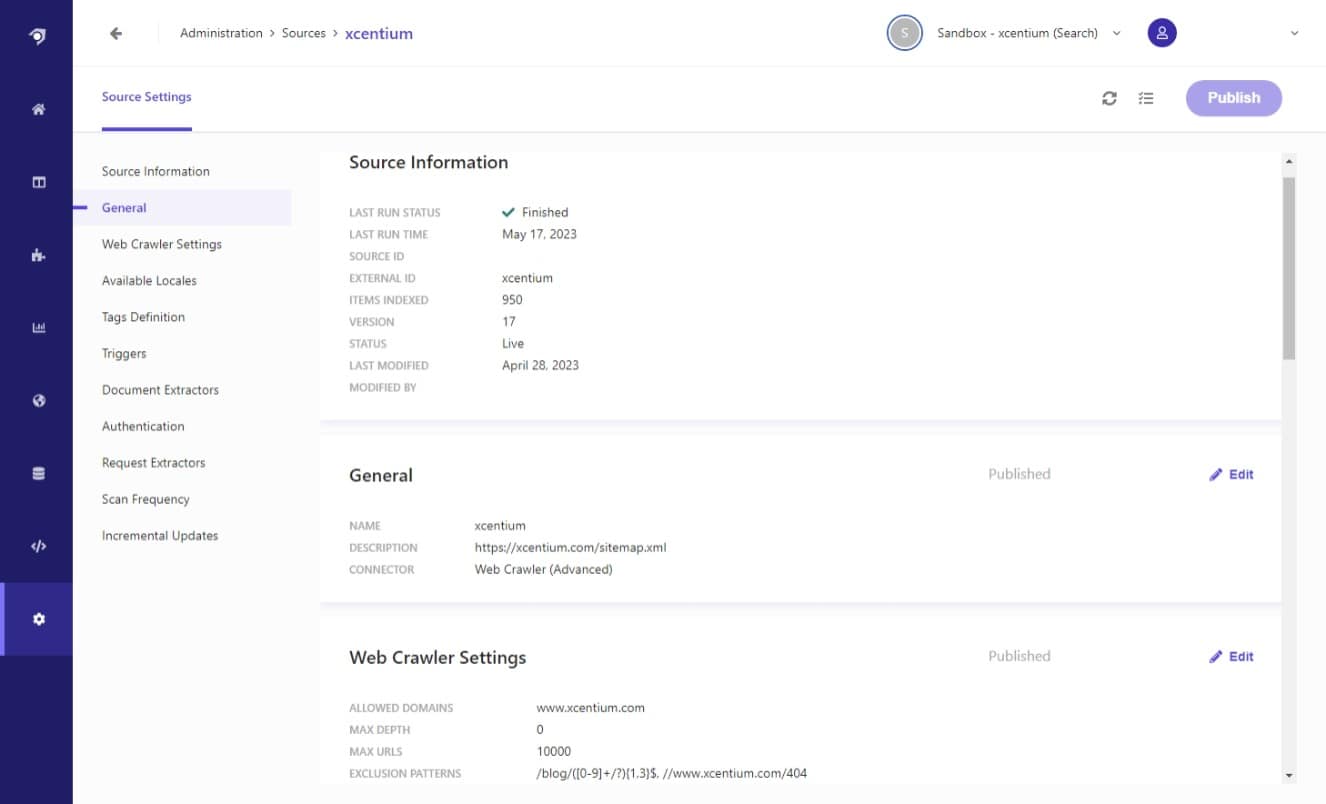1326x804 pixels.
Task: Open the database stack sidebar icon
Action: [x=38, y=474]
